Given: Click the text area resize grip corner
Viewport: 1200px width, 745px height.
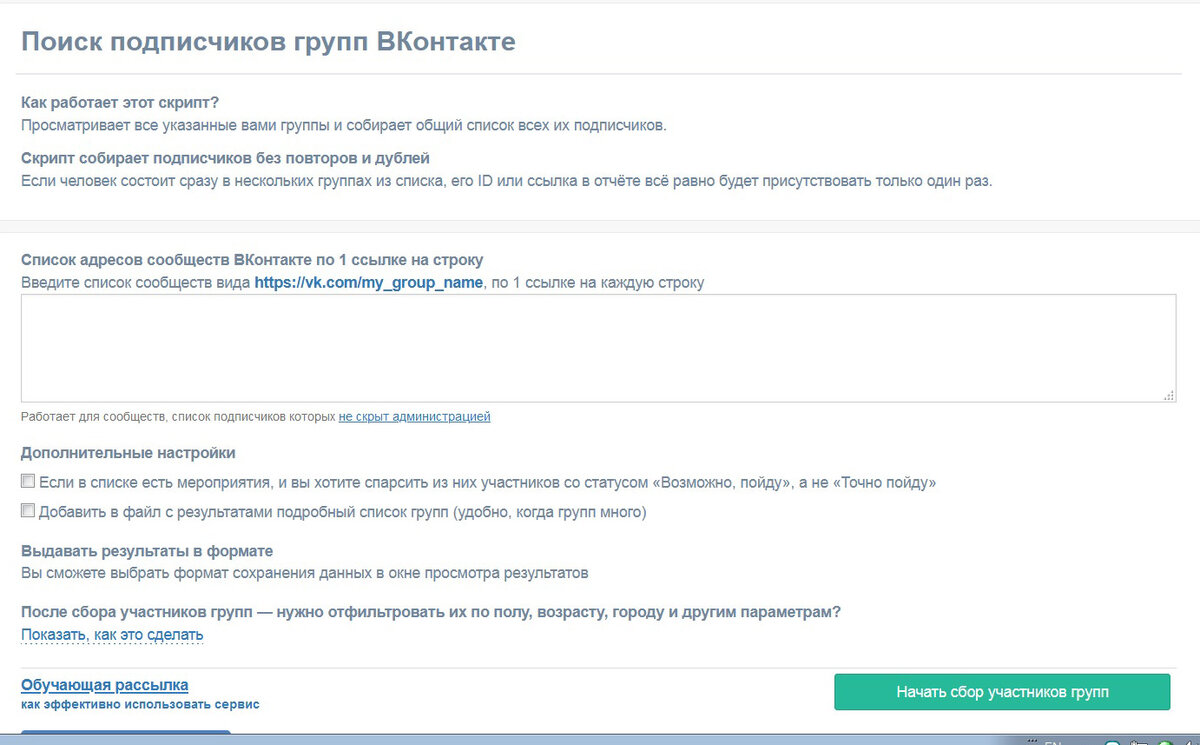Looking at the screenshot, I should click(x=1170, y=396).
